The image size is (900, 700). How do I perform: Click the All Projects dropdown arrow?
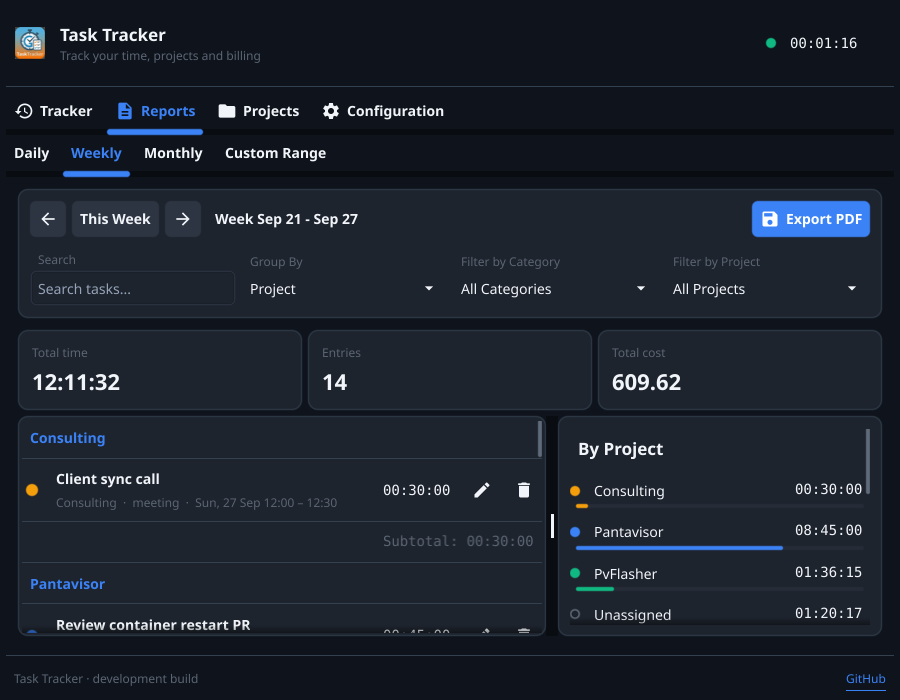click(x=852, y=288)
